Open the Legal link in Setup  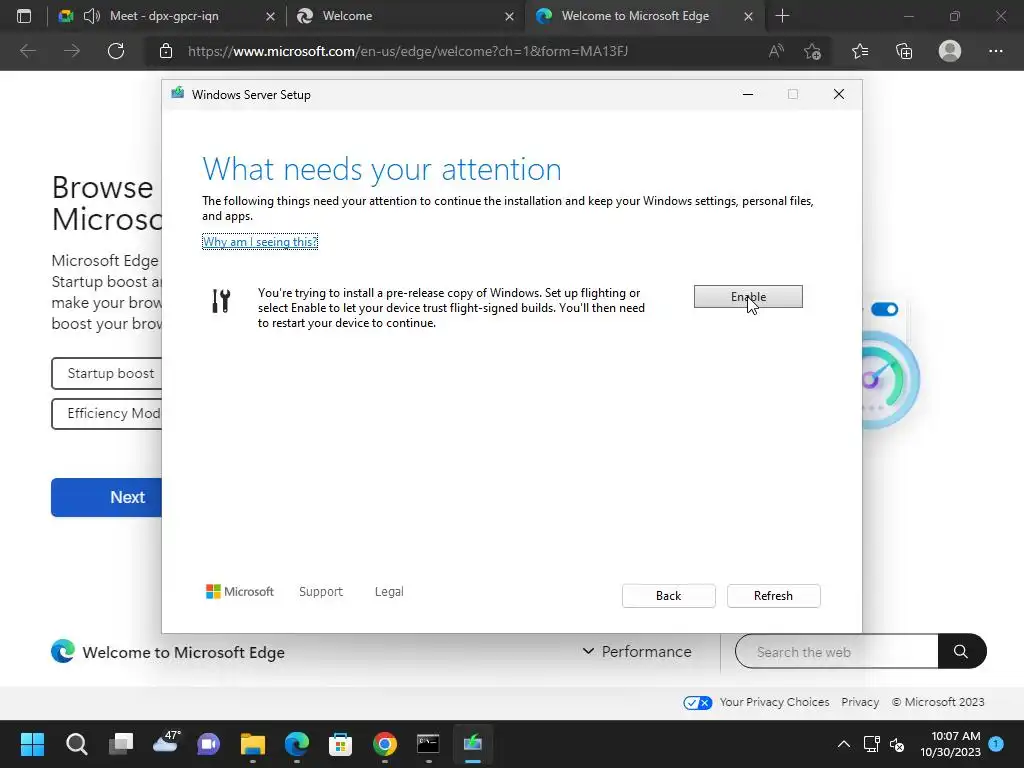[x=389, y=592]
